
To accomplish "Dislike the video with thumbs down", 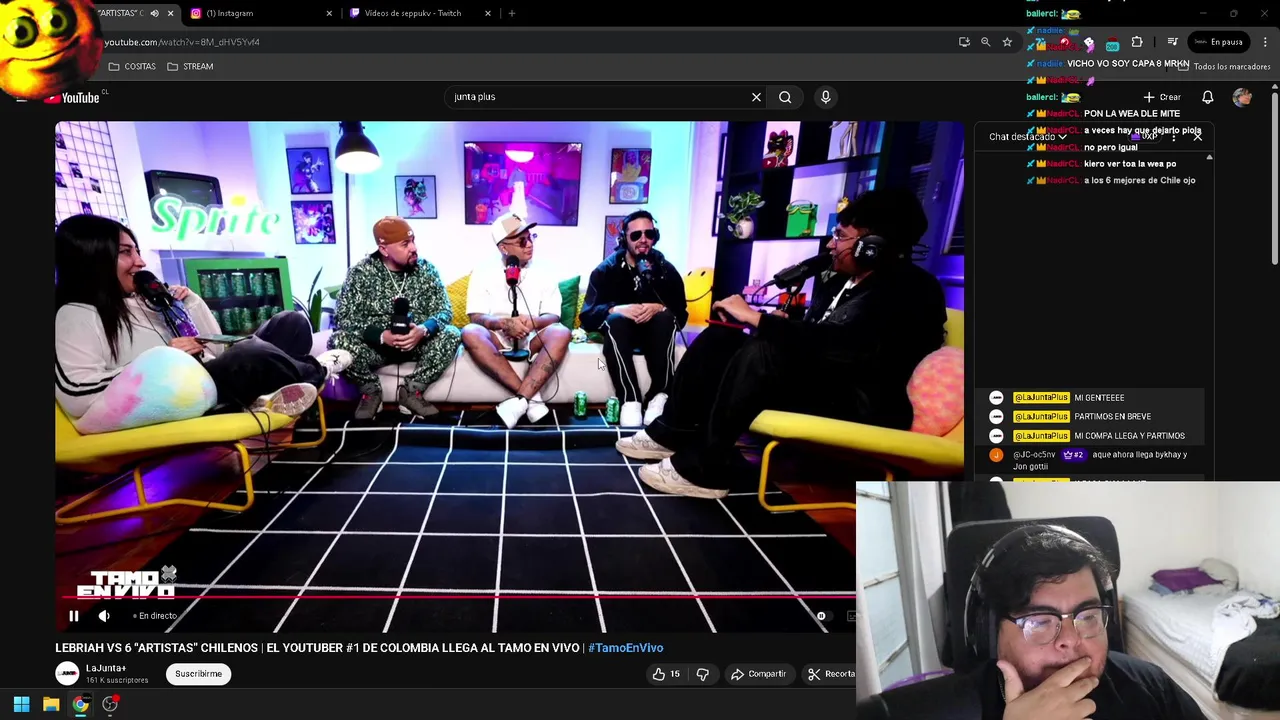I will 702,674.
